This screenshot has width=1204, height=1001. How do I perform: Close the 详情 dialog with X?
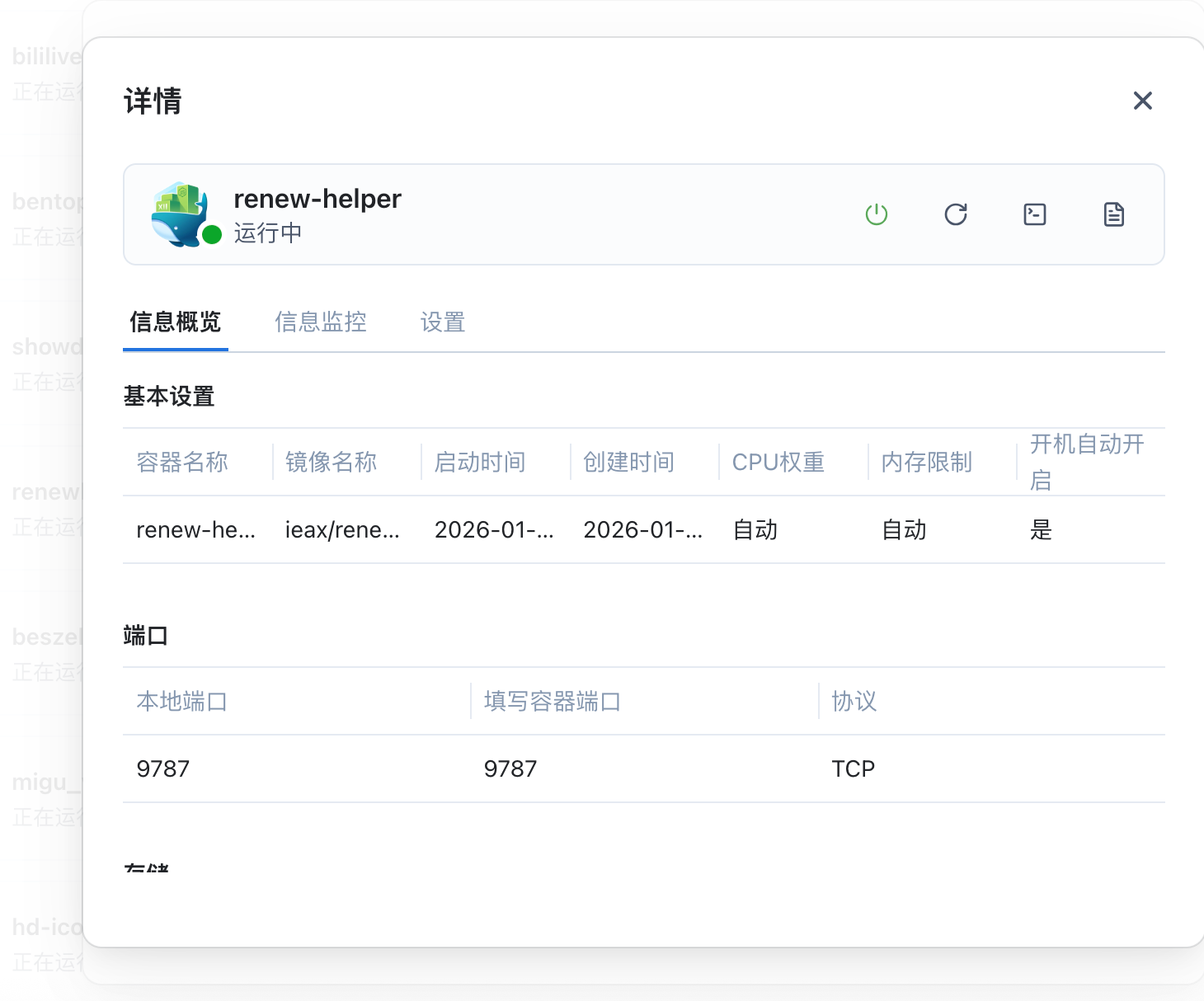(x=1142, y=101)
